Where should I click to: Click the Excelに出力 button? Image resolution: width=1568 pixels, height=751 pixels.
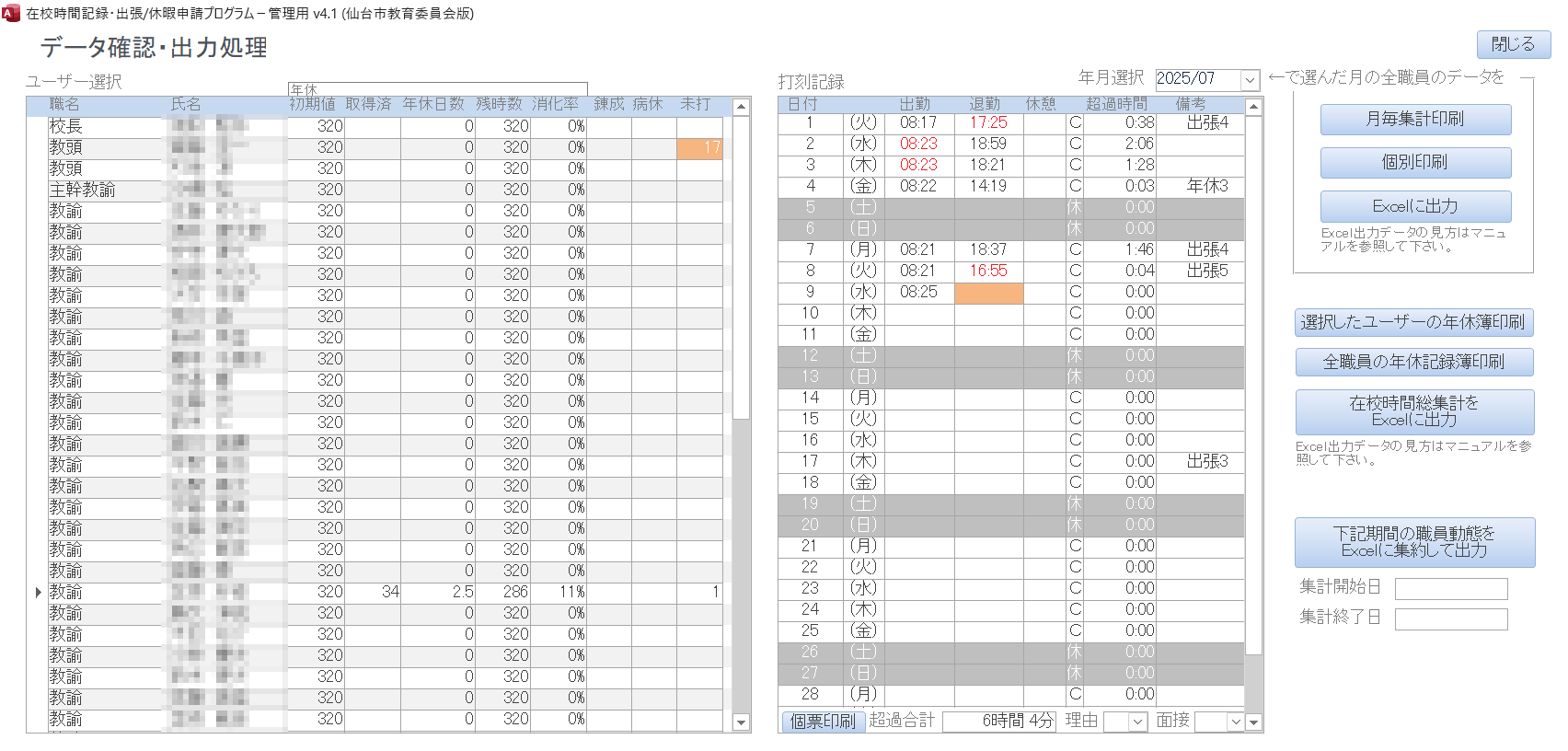(1415, 206)
